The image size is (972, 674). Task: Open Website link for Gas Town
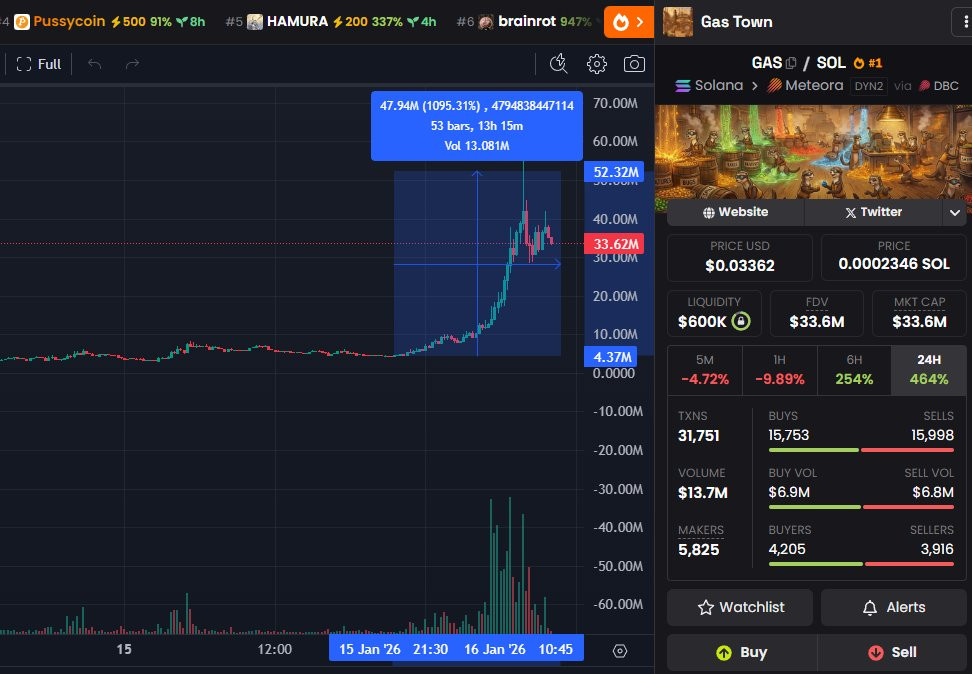(736, 212)
